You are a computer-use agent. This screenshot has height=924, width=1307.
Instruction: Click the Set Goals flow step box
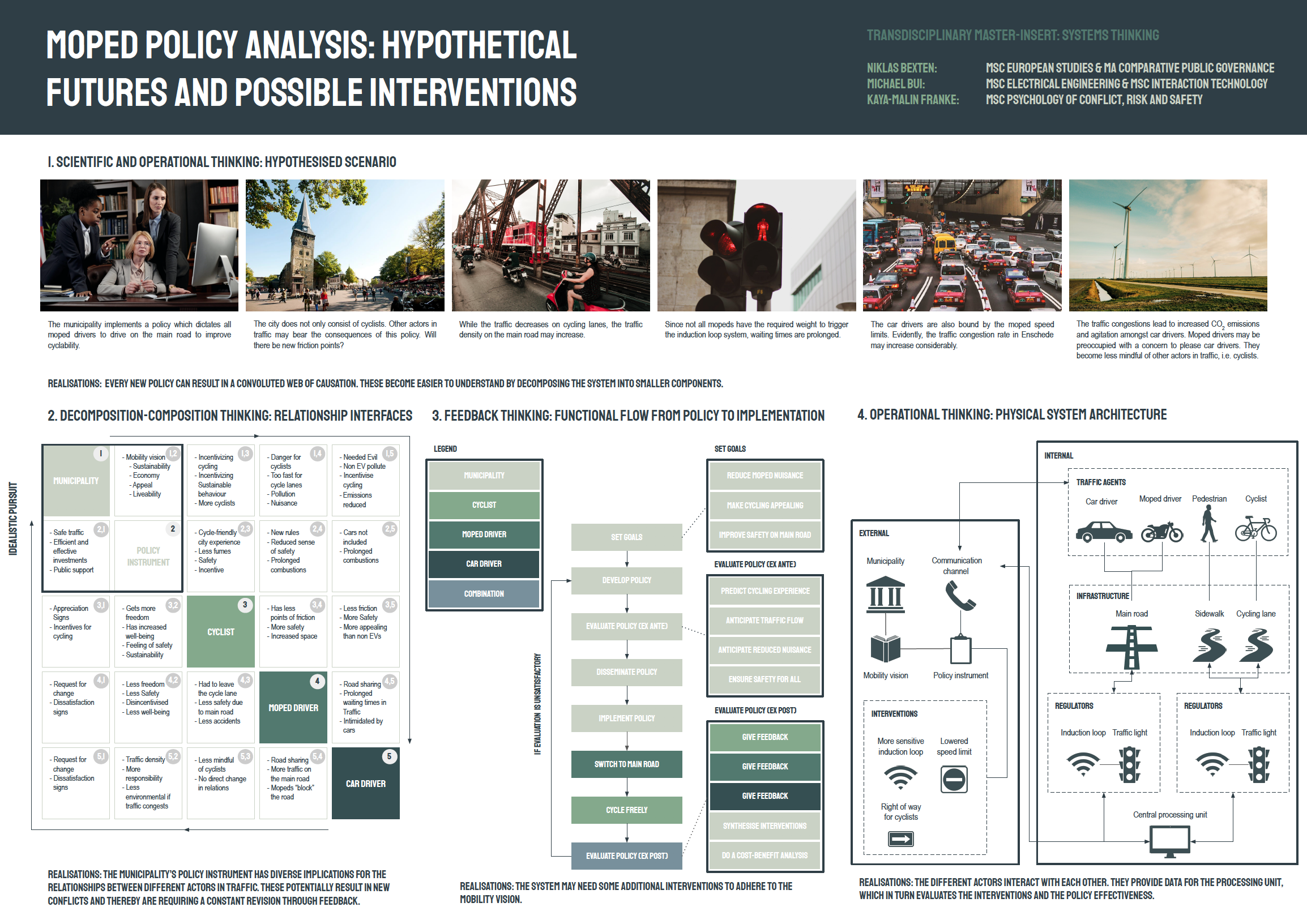(x=627, y=537)
